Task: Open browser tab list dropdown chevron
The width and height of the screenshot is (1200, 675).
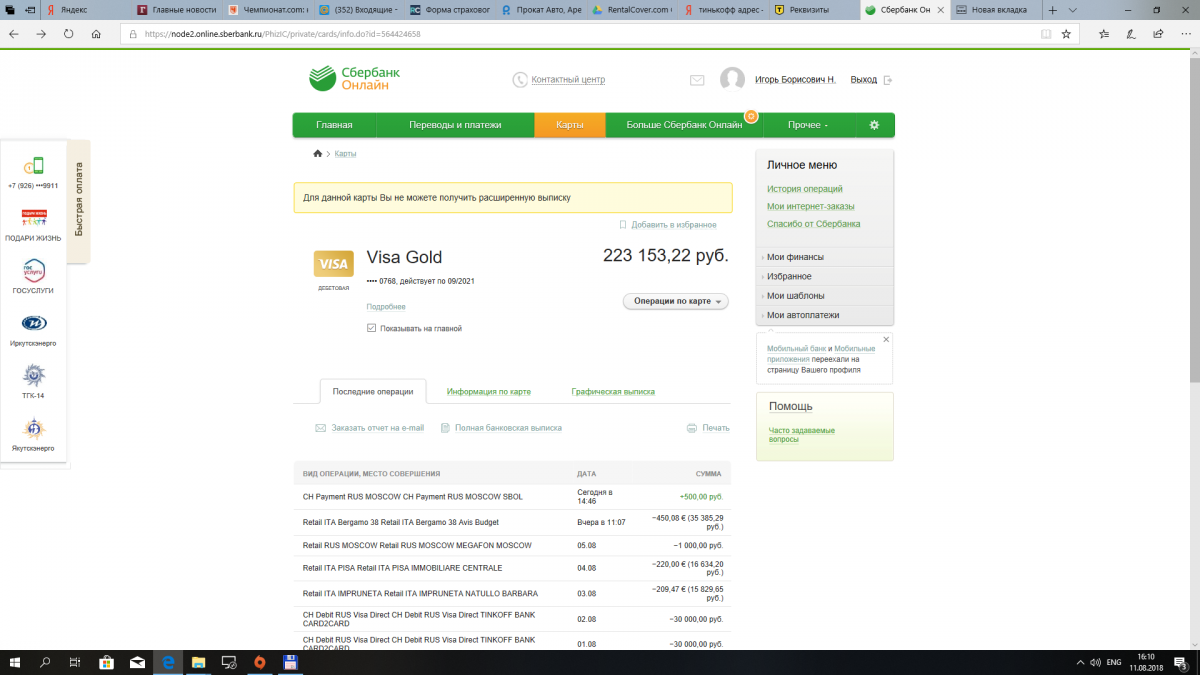Action: 1072,10
